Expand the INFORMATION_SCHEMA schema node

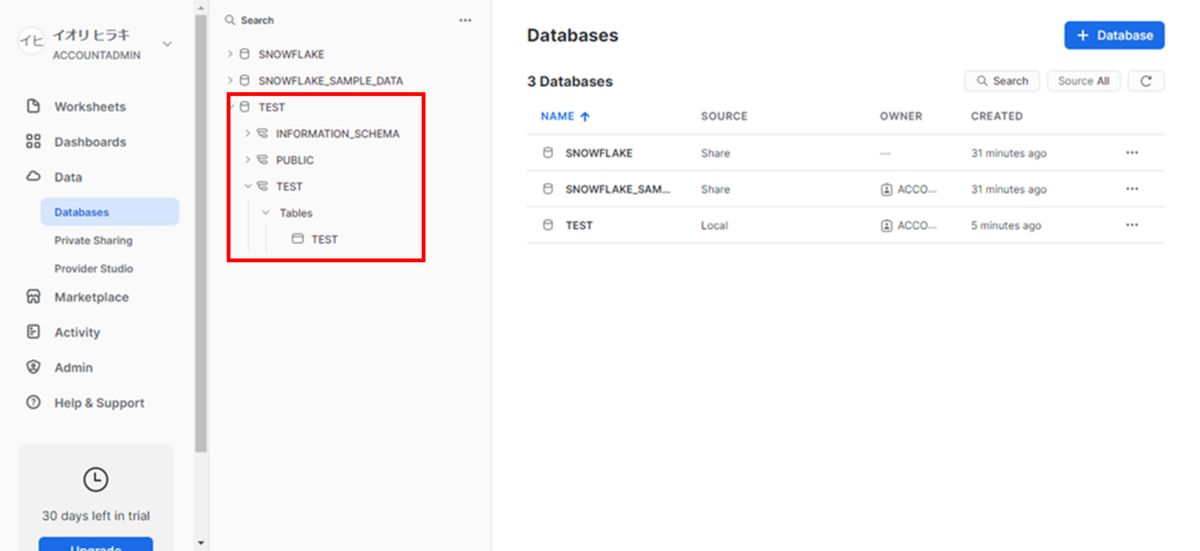pos(248,133)
